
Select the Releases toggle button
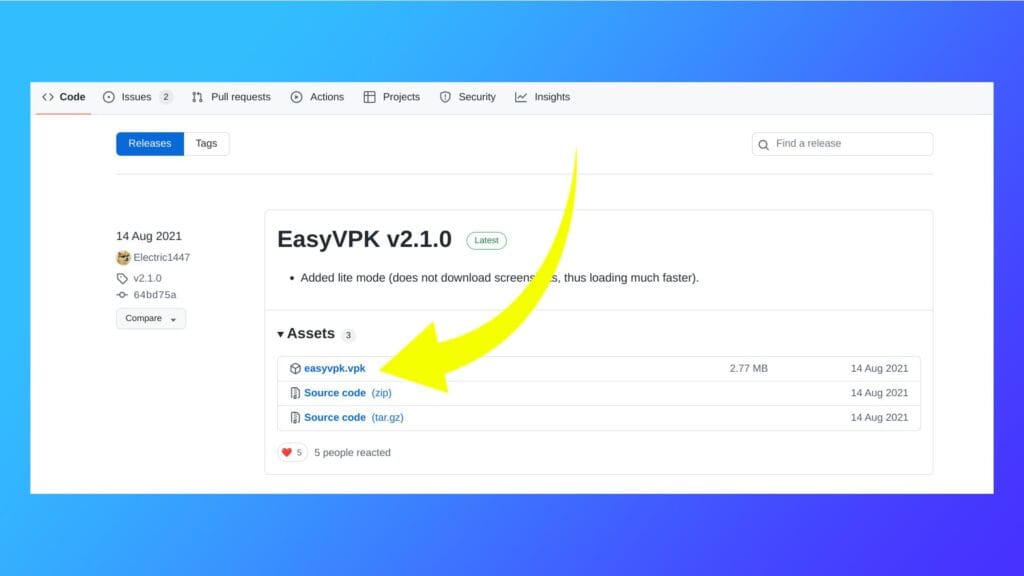click(150, 144)
